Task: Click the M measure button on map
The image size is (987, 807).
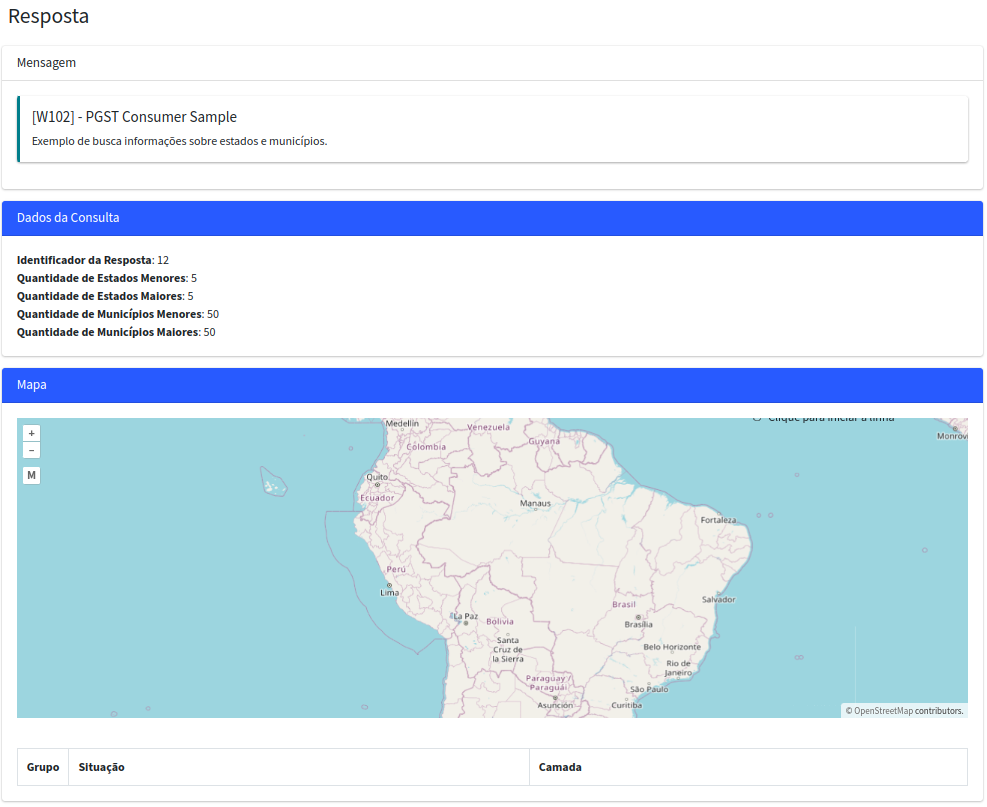Action: [x=32, y=475]
